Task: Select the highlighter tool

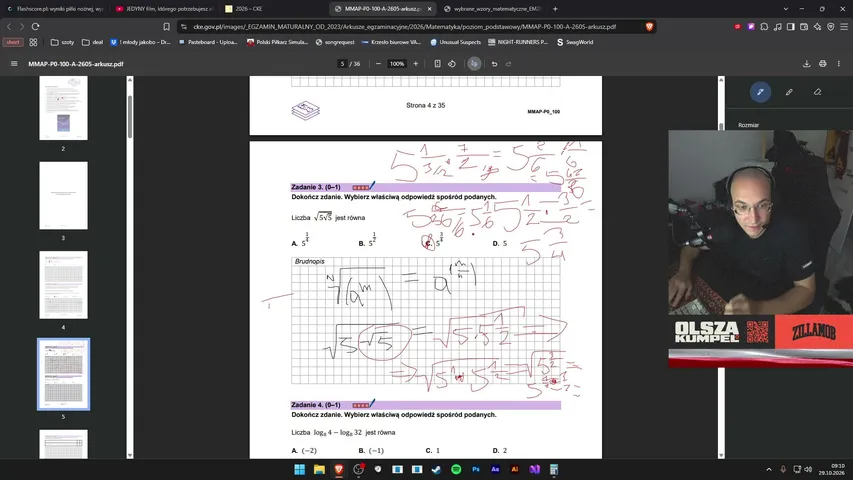Action: click(x=789, y=92)
